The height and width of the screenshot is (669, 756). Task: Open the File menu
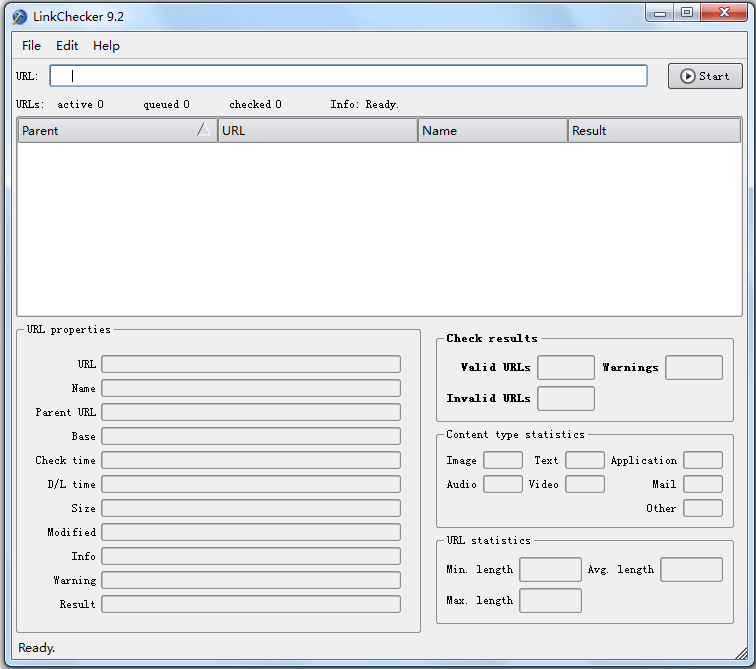click(x=32, y=46)
